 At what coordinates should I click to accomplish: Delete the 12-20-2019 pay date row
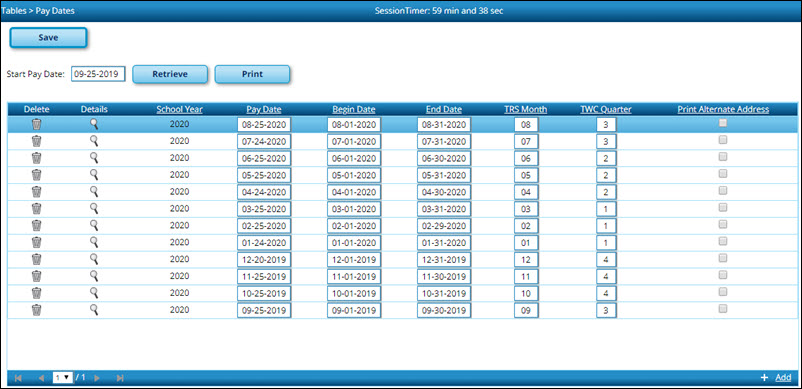[36, 259]
